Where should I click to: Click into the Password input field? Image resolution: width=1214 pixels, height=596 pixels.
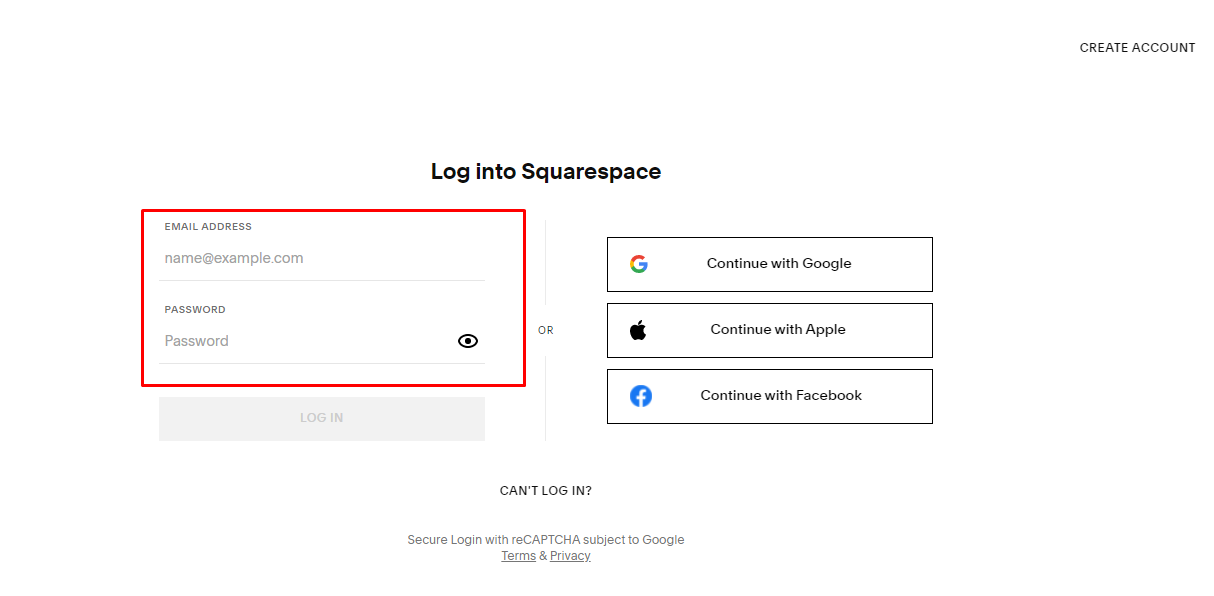coord(305,341)
